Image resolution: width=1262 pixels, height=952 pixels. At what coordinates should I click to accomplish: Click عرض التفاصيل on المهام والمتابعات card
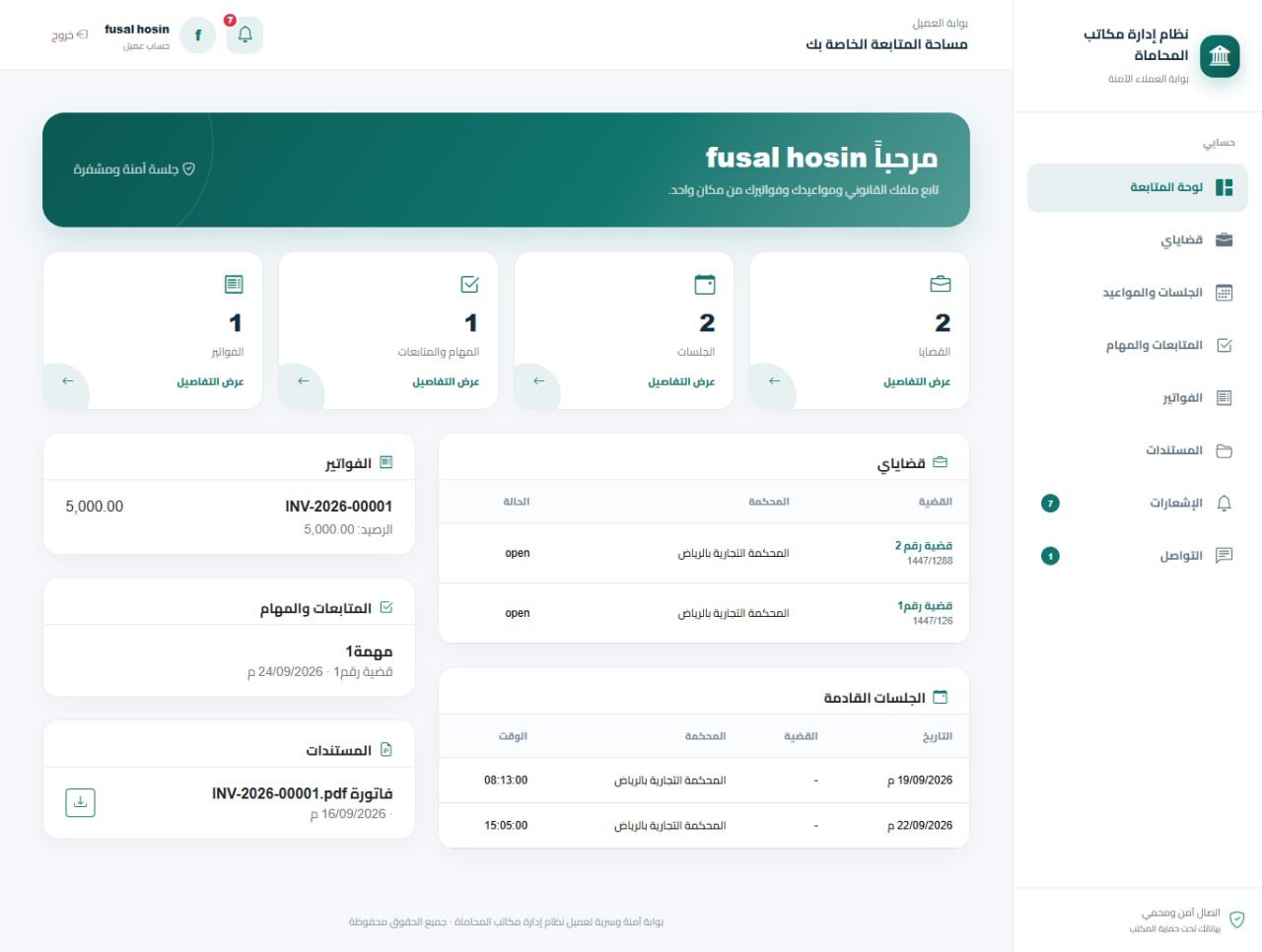[x=446, y=381]
